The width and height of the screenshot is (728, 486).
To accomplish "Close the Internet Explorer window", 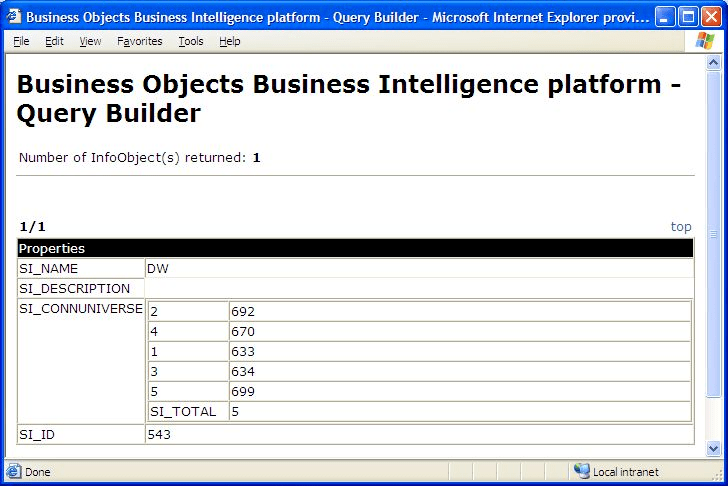I will coord(711,17).
